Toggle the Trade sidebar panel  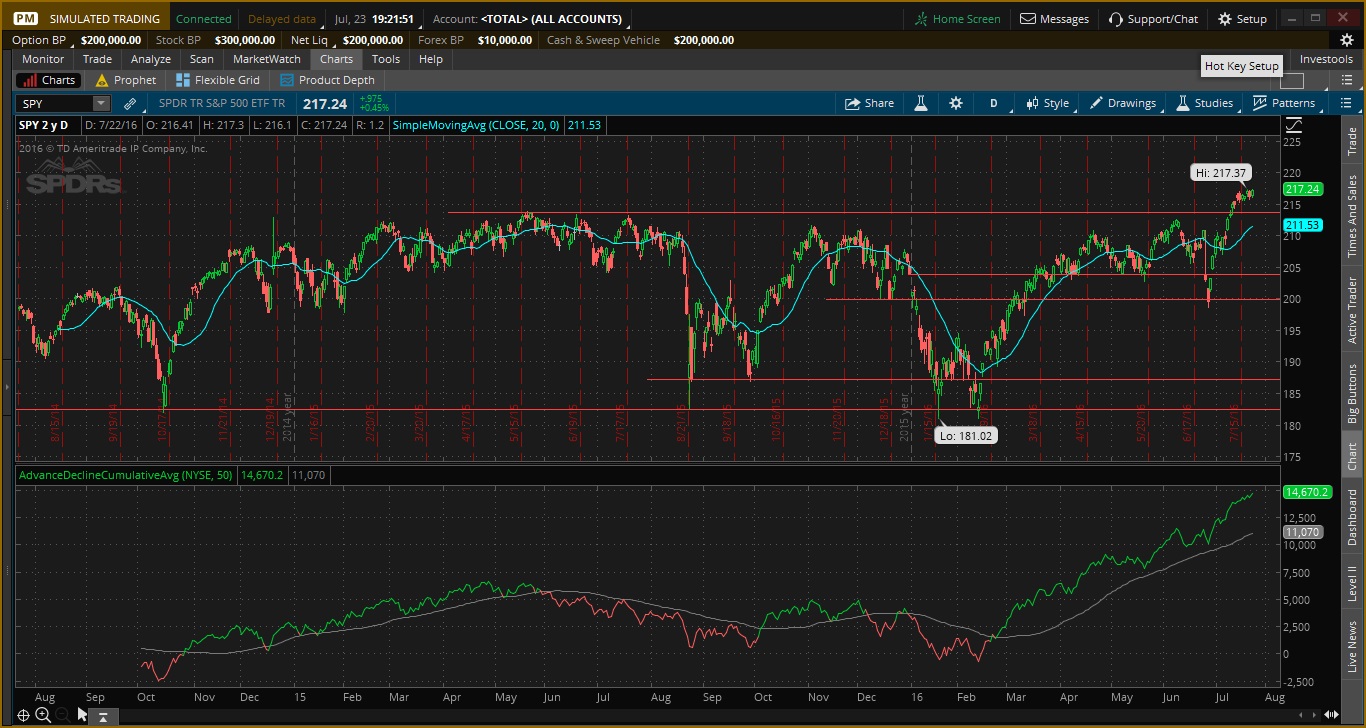[1352, 141]
